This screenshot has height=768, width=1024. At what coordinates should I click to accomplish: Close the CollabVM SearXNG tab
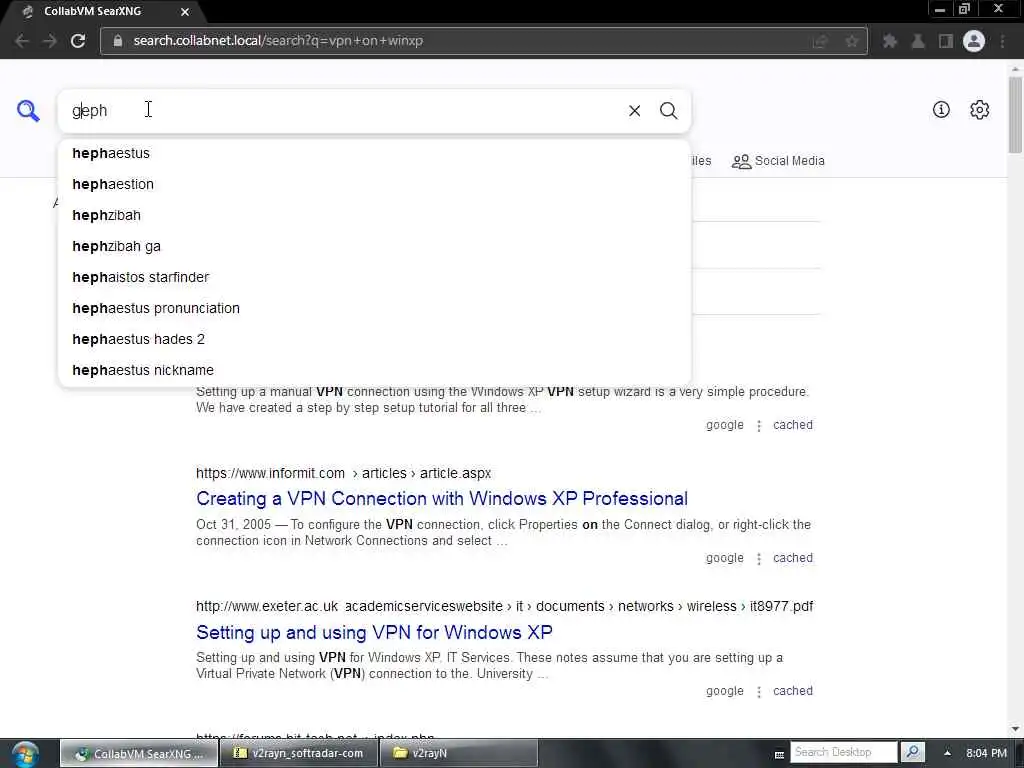tap(185, 12)
